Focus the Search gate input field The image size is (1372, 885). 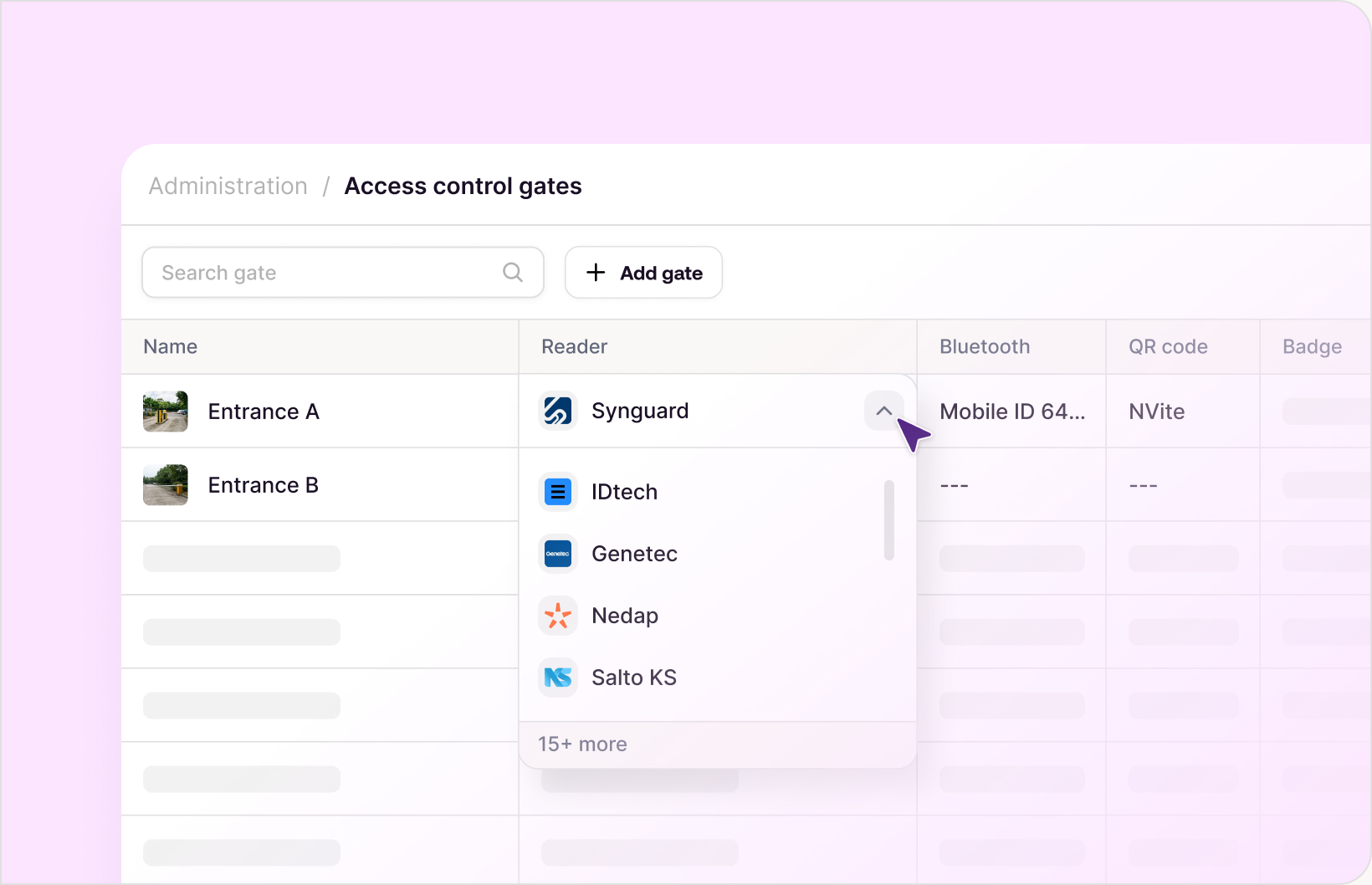(343, 273)
